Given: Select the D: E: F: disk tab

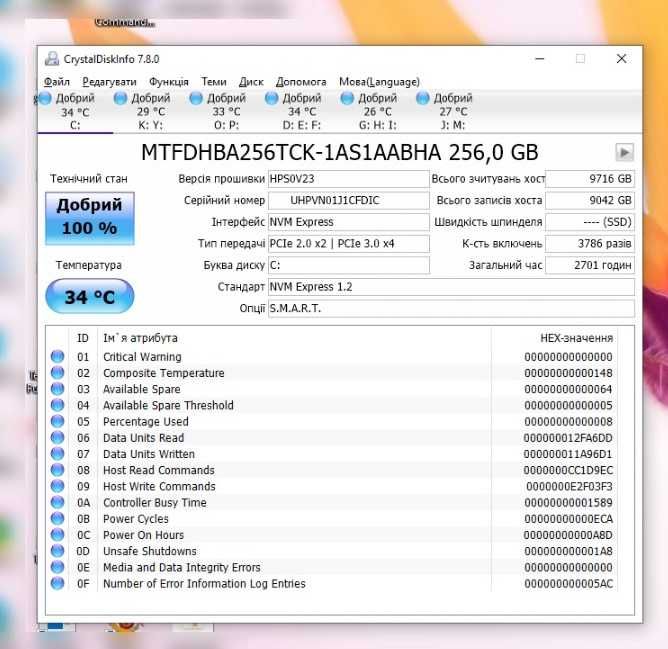Looking at the screenshot, I should click(302, 112).
